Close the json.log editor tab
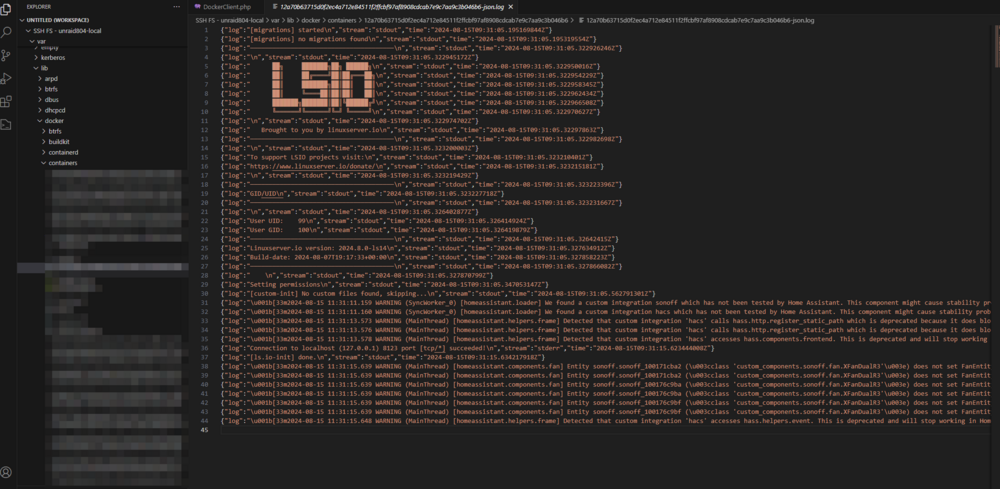The image size is (1000, 489). click(511, 6)
